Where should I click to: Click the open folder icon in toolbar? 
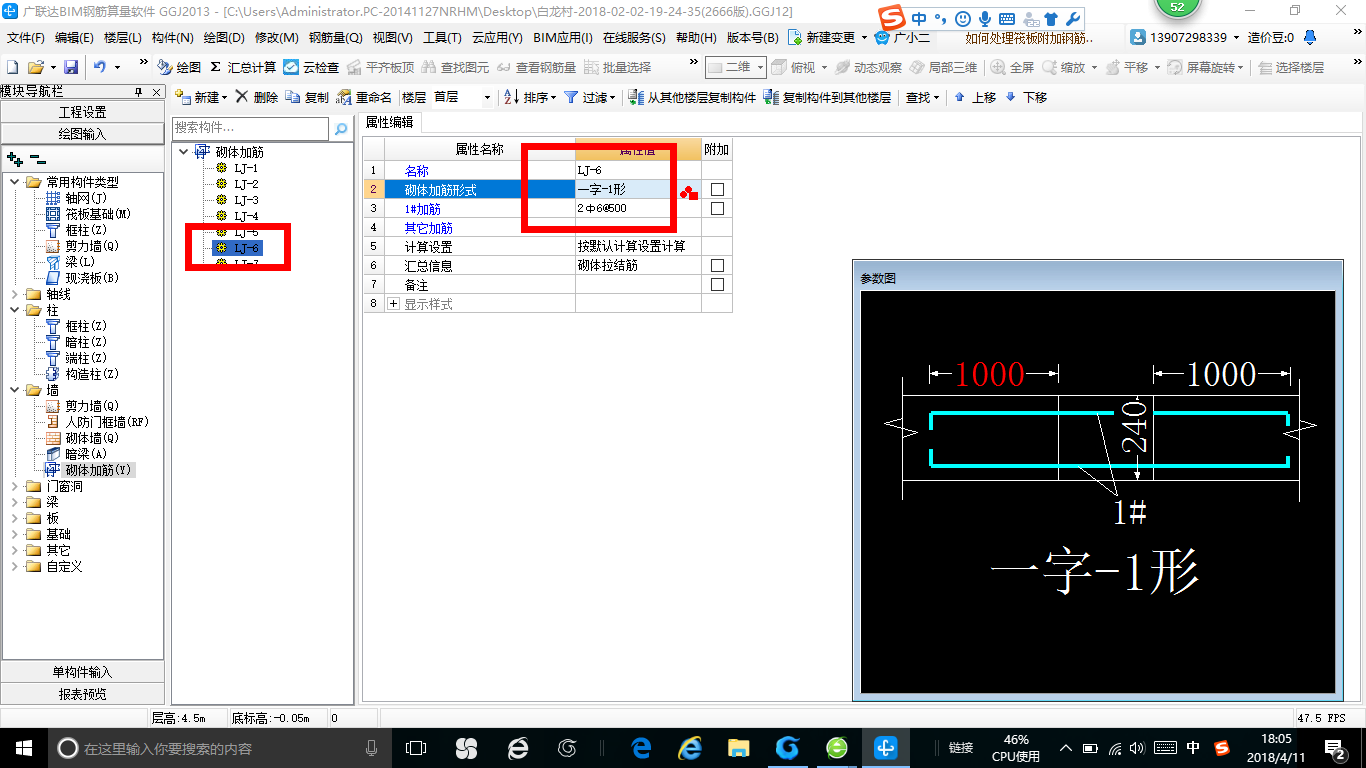[35, 67]
